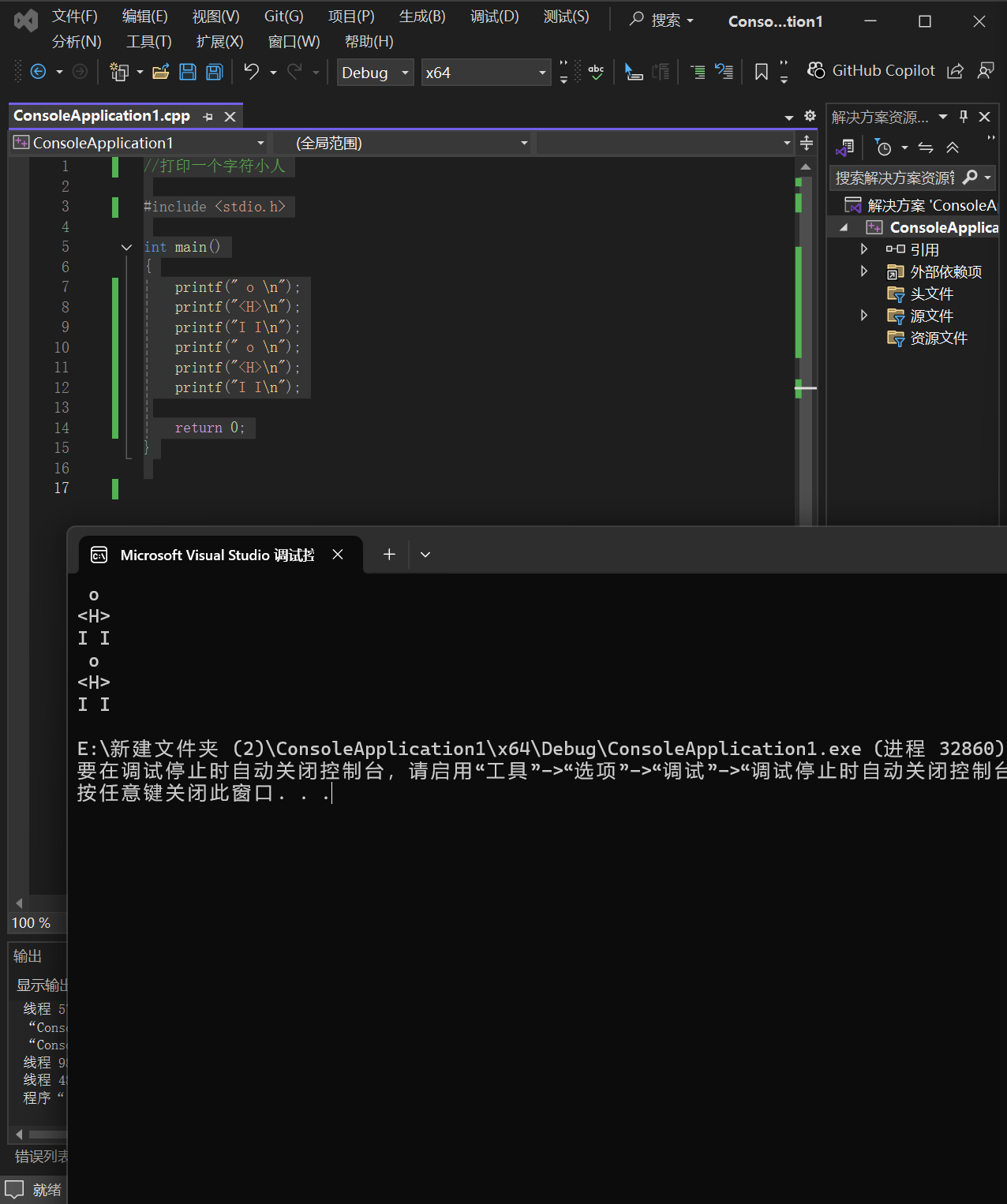Open GitHub Copilot
The width and height of the screenshot is (1007, 1204).
click(x=871, y=71)
